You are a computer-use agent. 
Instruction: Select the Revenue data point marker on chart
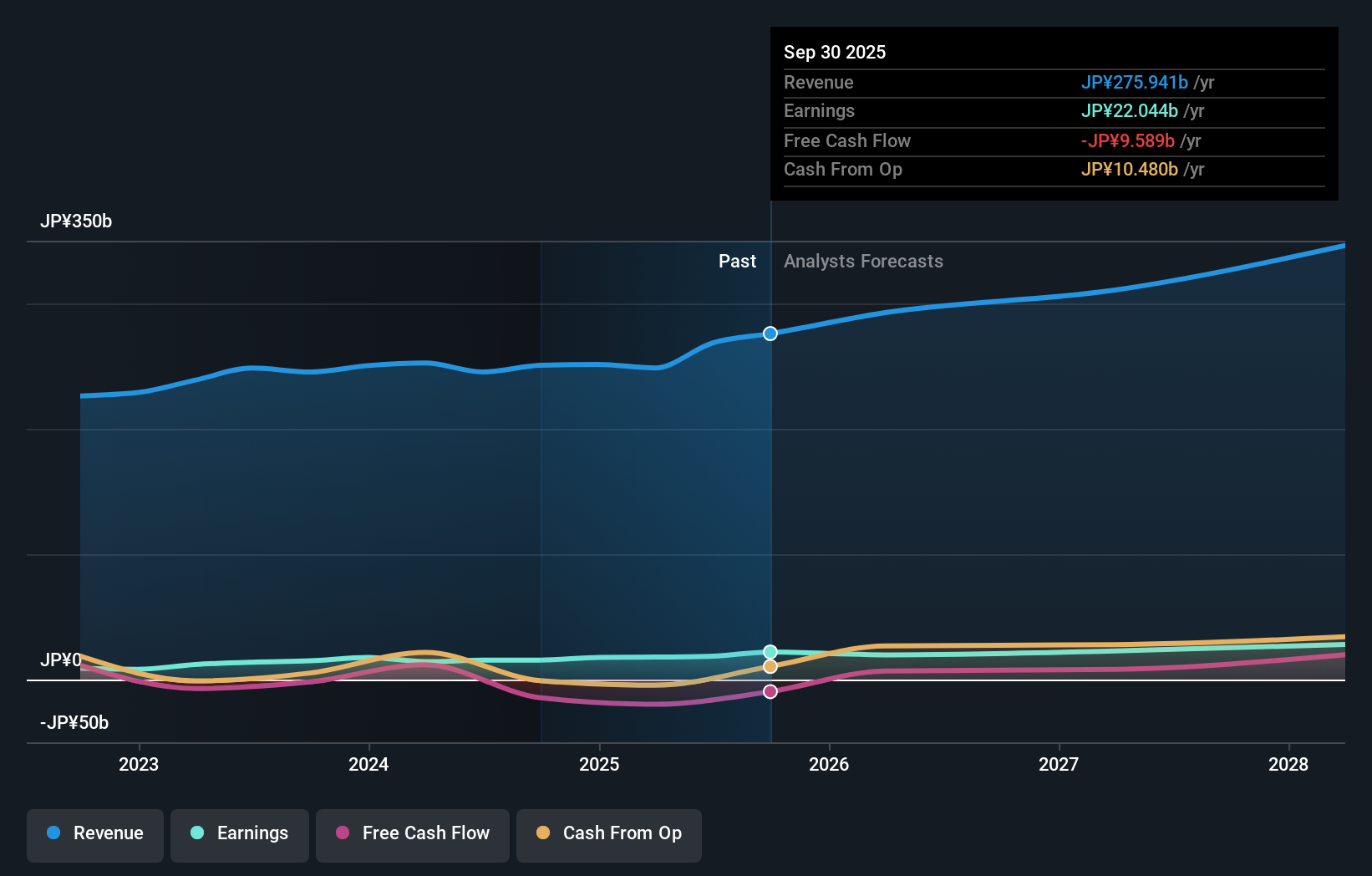(770, 333)
